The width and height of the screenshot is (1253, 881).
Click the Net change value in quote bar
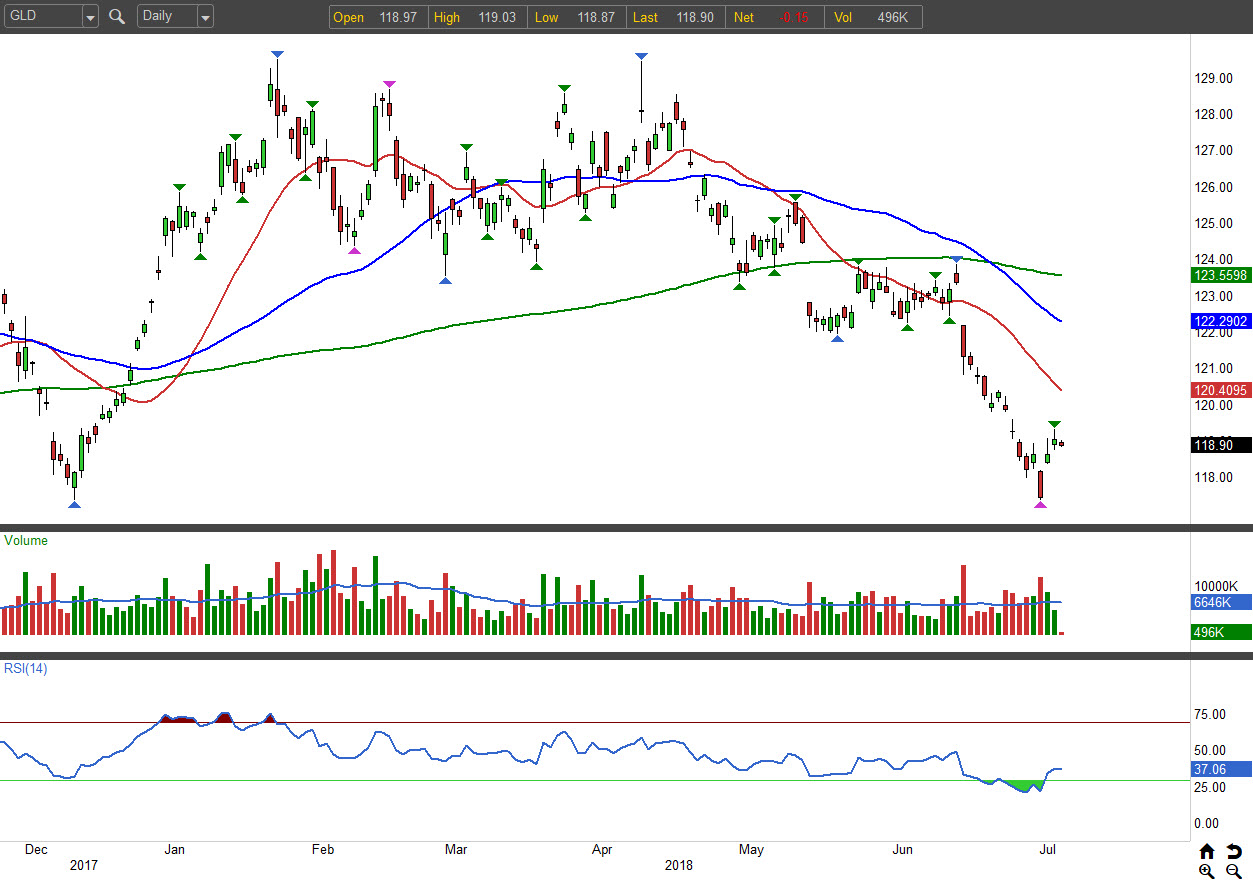[797, 17]
